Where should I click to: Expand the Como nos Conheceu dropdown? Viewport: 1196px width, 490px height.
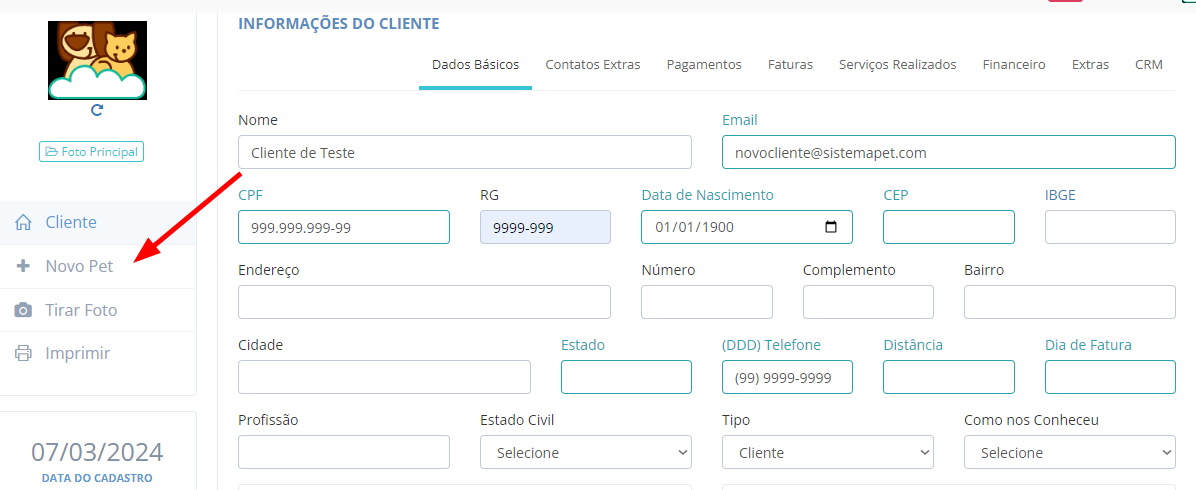[x=1069, y=452]
